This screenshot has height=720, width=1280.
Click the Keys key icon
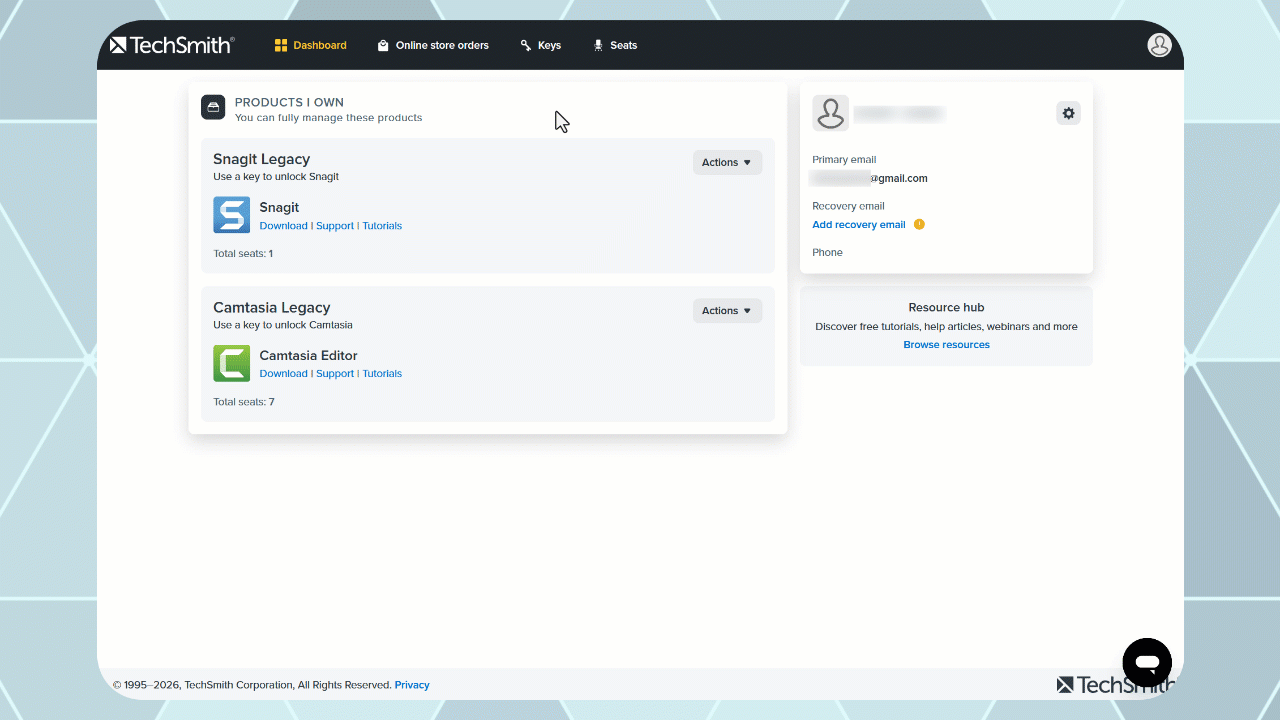[x=526, y=45]
